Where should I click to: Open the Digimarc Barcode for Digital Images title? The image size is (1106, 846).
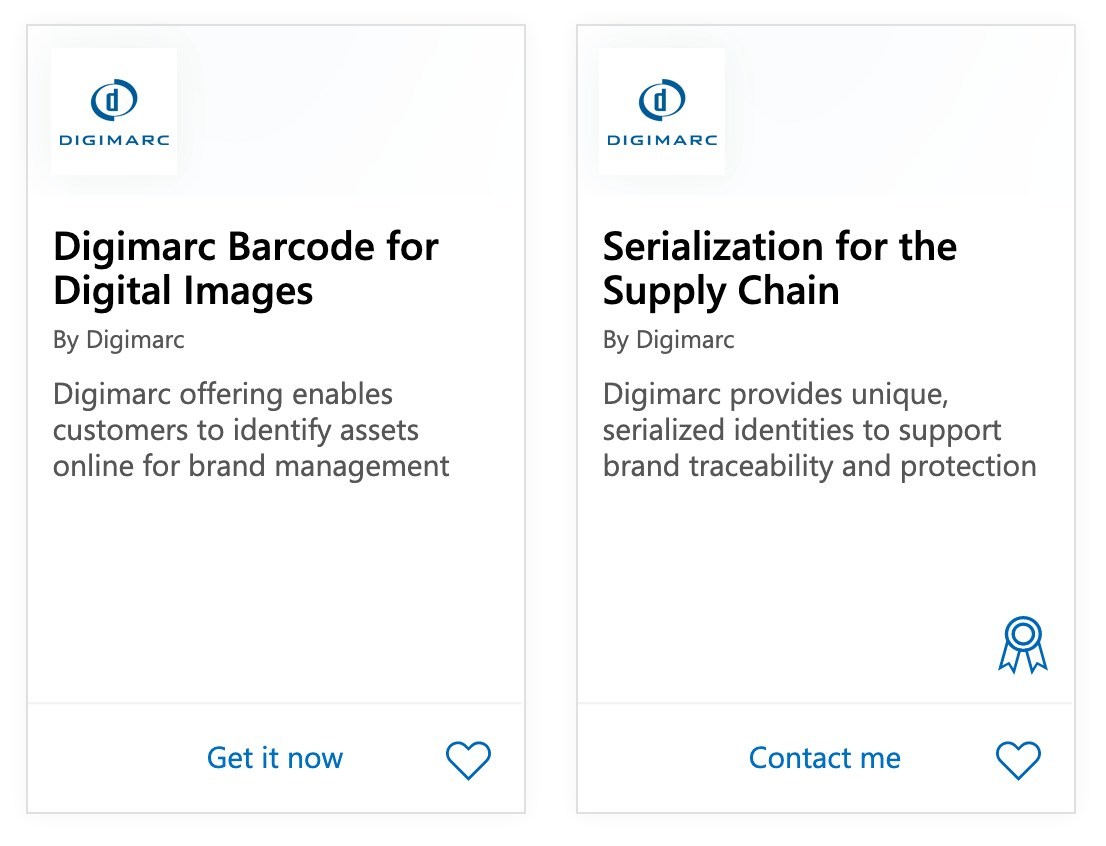(x=245, y=268)
